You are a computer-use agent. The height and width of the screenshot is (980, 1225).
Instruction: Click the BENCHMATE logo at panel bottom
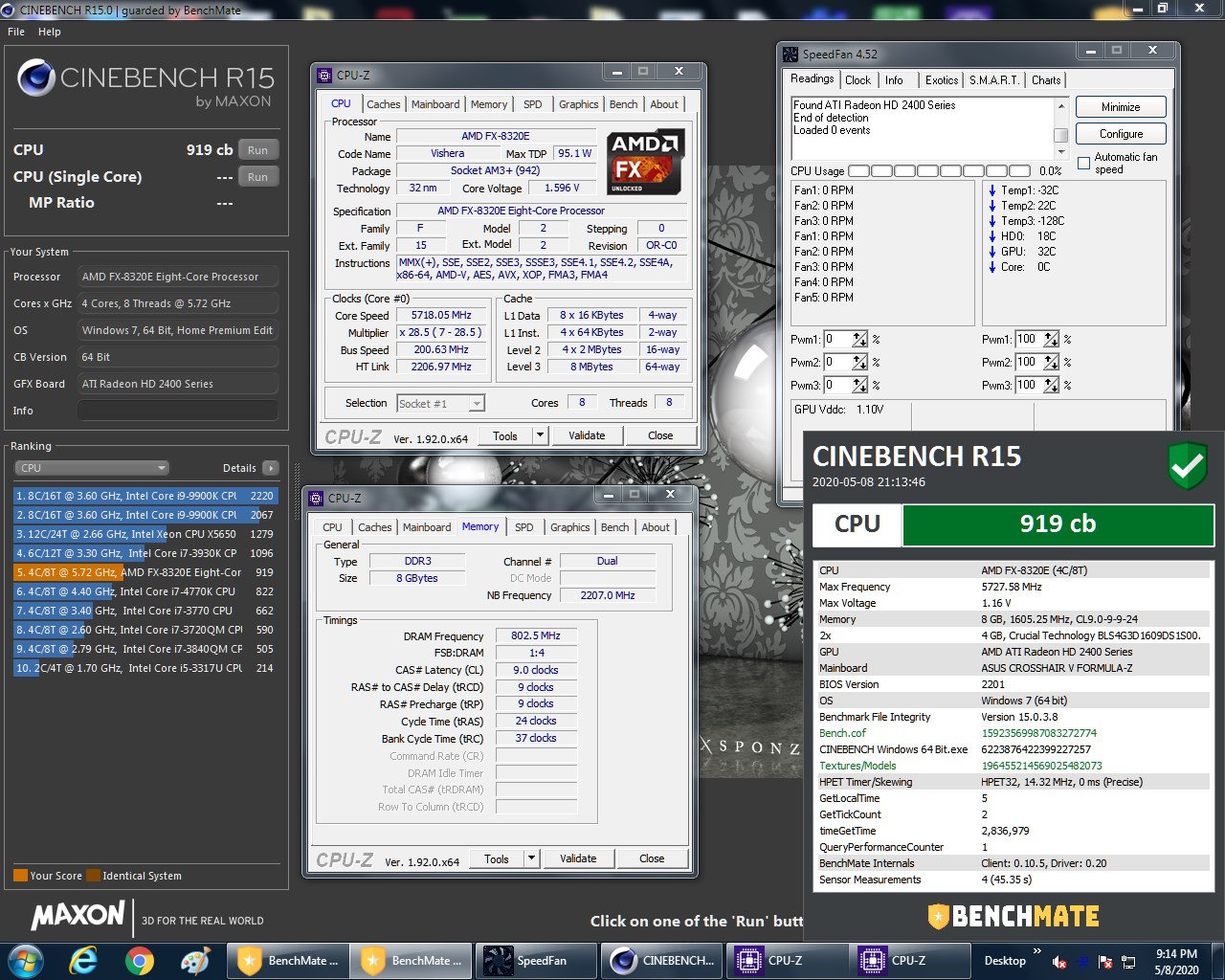click(1013, 917)
